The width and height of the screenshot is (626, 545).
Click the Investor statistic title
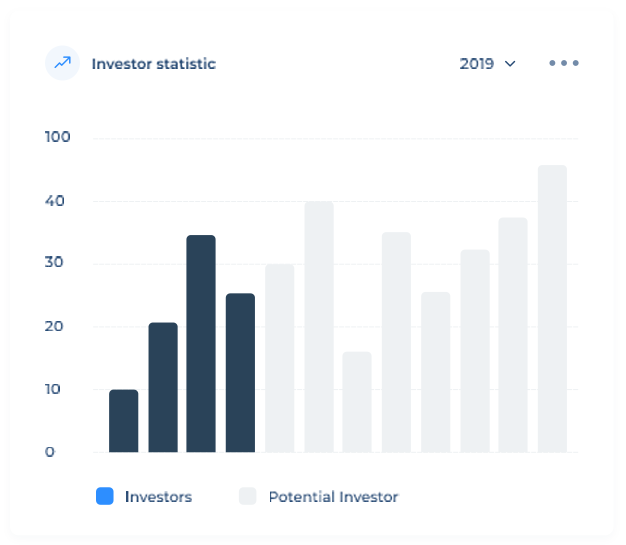pos(153,63)
